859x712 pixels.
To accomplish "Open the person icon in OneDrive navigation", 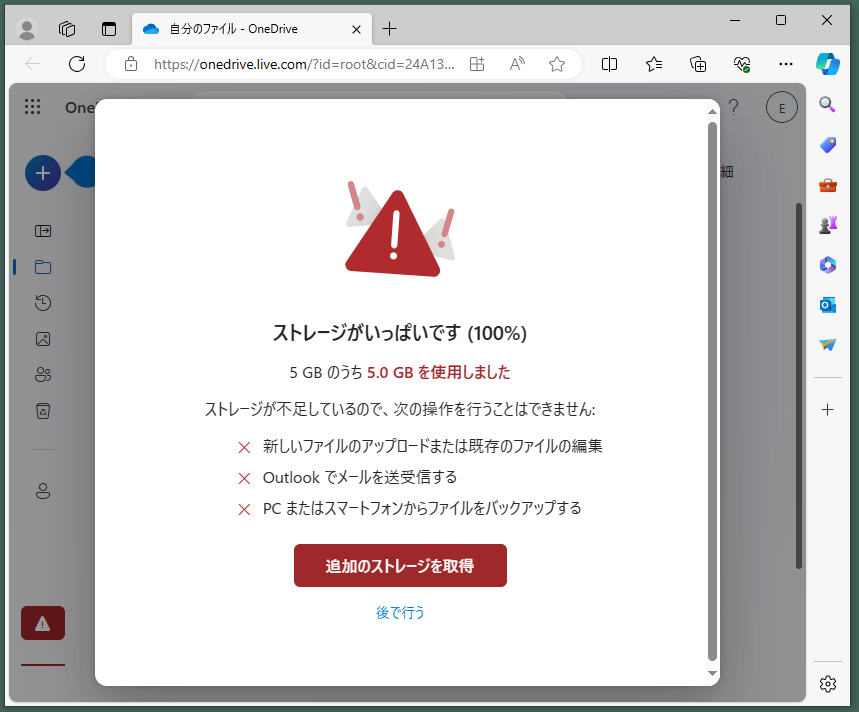I will tap(43, 491).
